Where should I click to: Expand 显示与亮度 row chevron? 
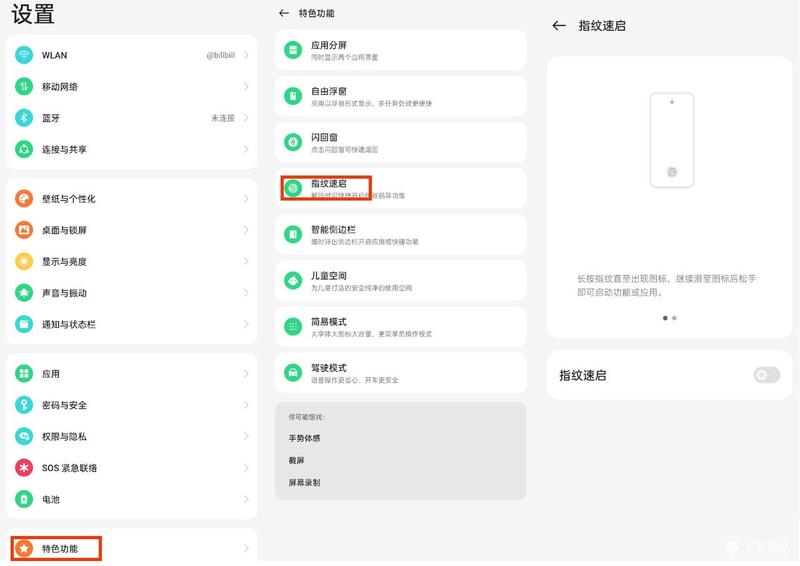click(246, 261)
